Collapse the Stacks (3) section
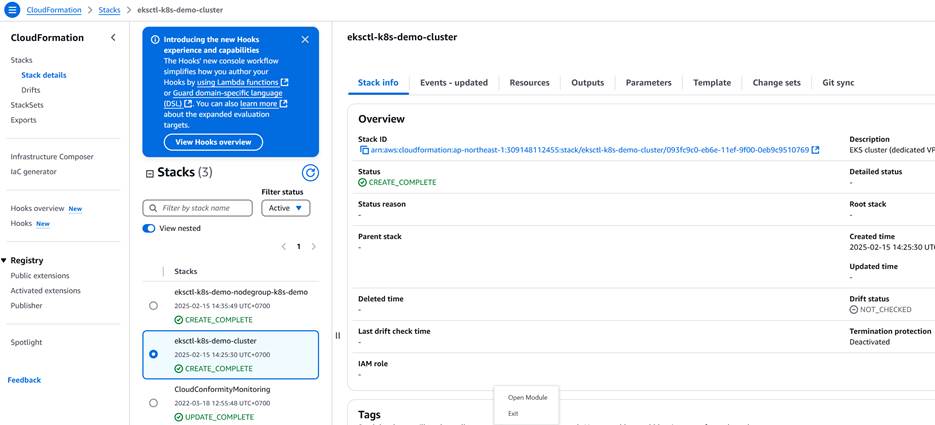 150,173
